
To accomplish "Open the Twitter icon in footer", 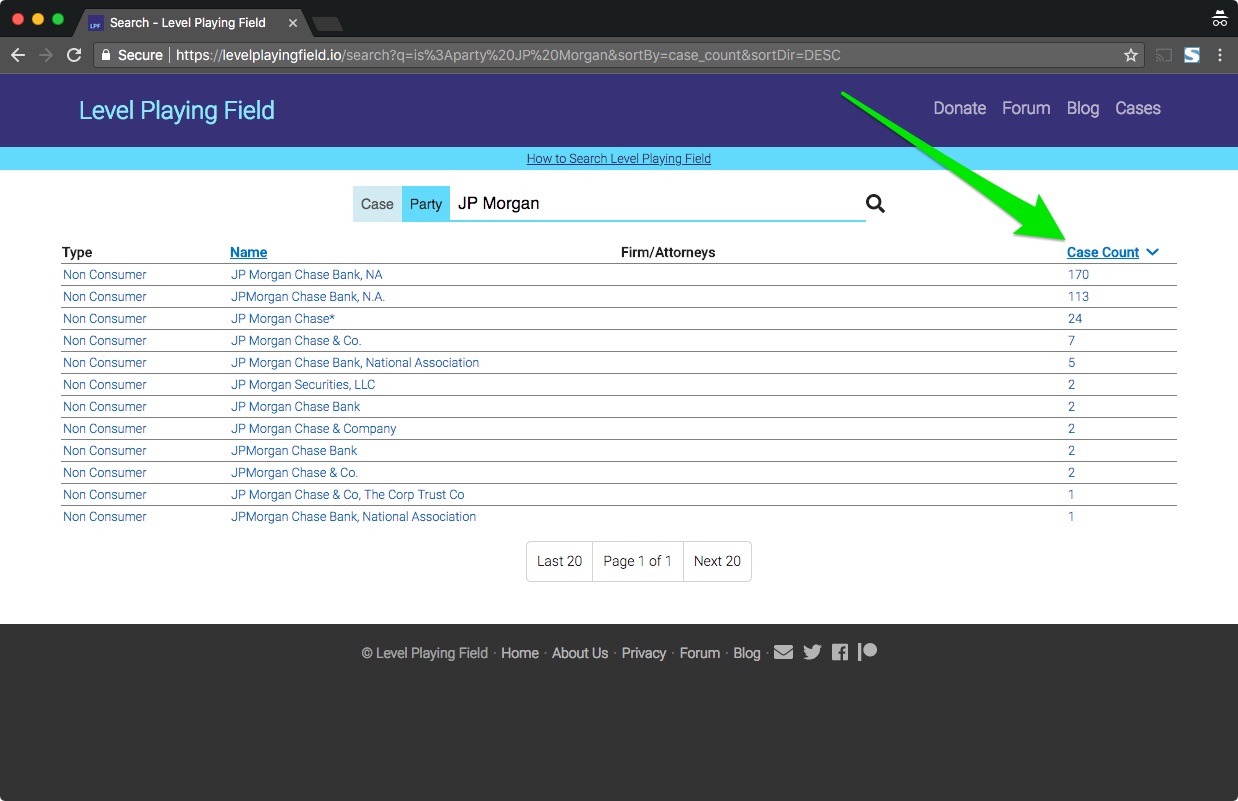I will point(812,652).
